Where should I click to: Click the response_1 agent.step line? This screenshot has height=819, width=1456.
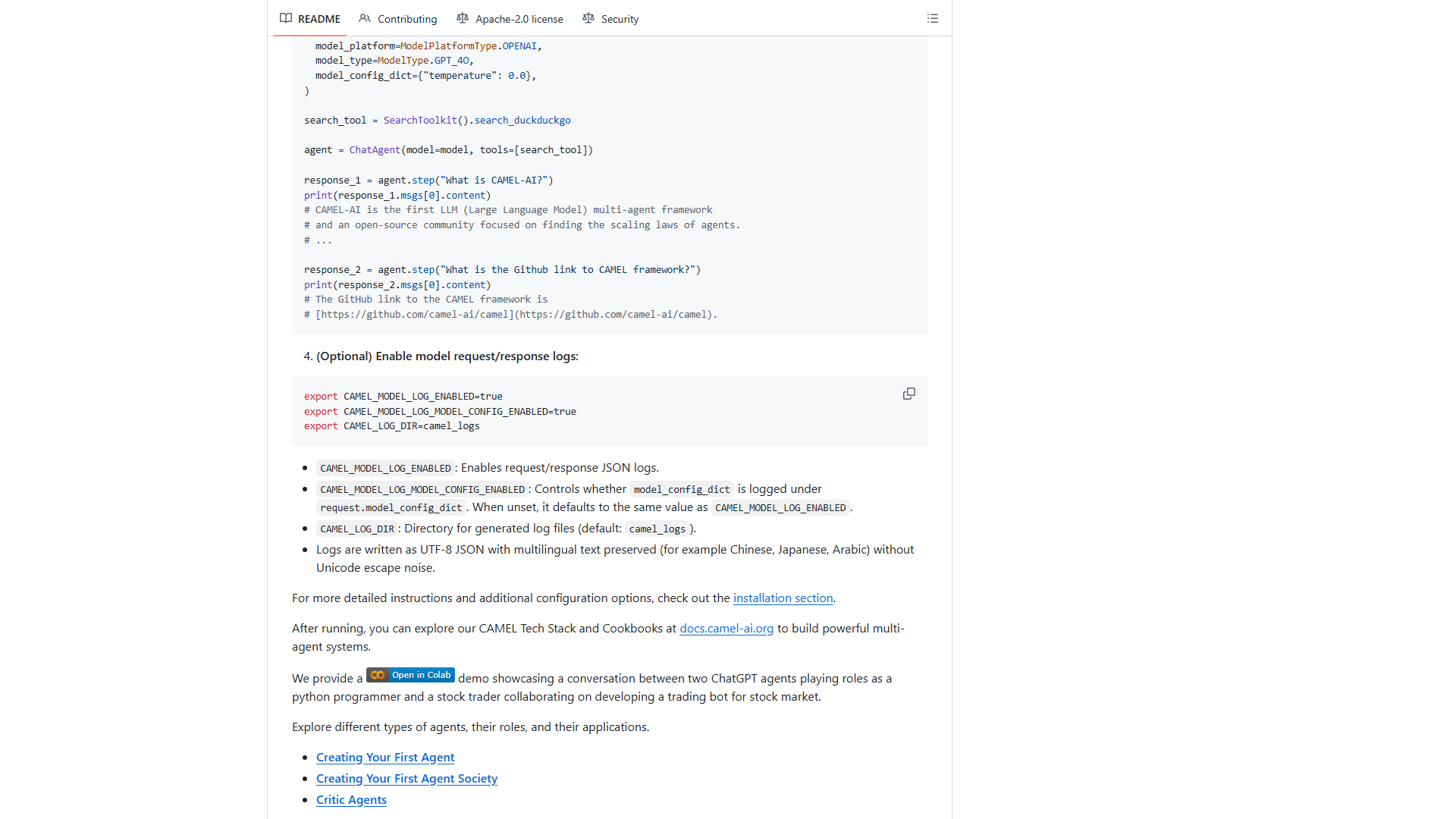tap(428, 180)
